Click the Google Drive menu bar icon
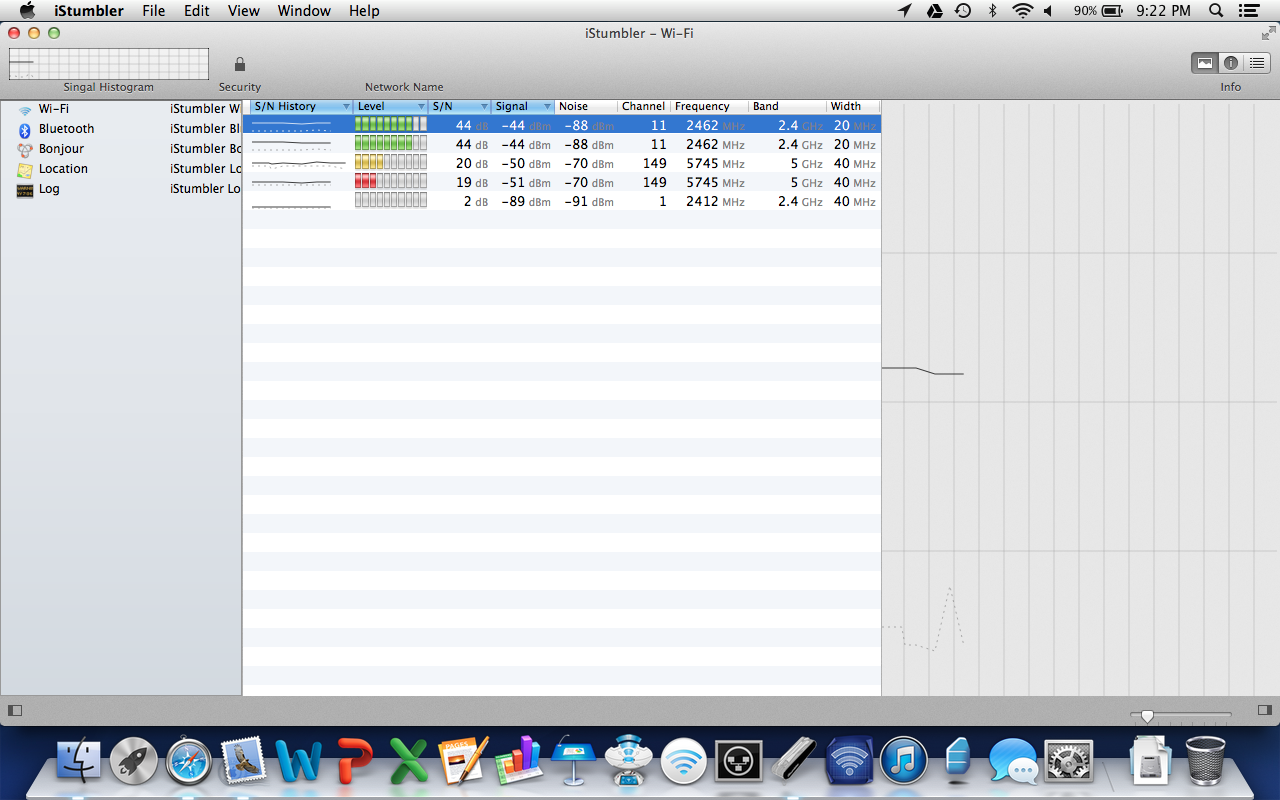This screenshot has width=1280, height=800. (x=934, y=11)
